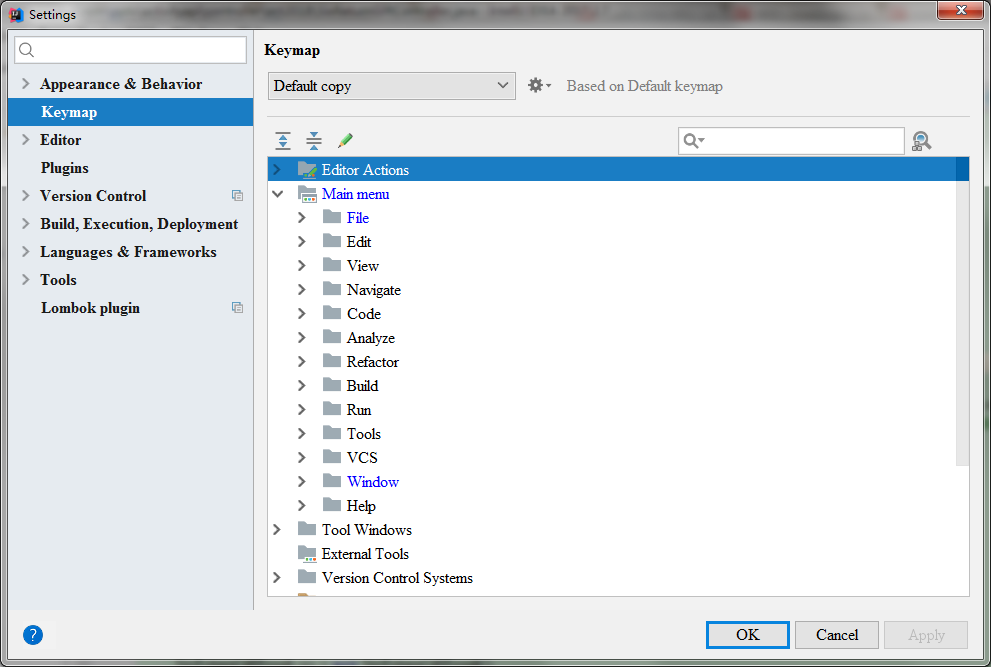Image resolution: width=991 pixels, height=667 pixels.
Task: Expand the Tool Windows node
Action: pos(277,530)
